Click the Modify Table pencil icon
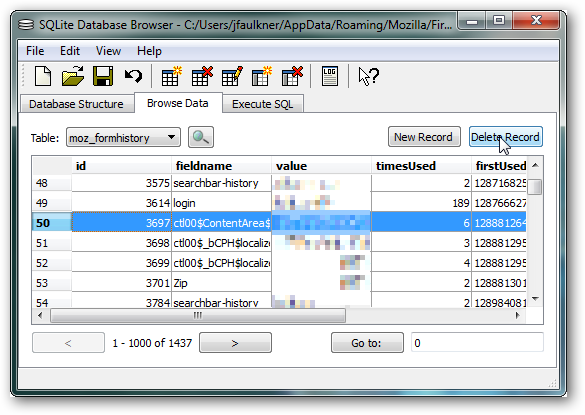This screenshot has height=415, width=585. pyautogui.click(x=232, y=76)
